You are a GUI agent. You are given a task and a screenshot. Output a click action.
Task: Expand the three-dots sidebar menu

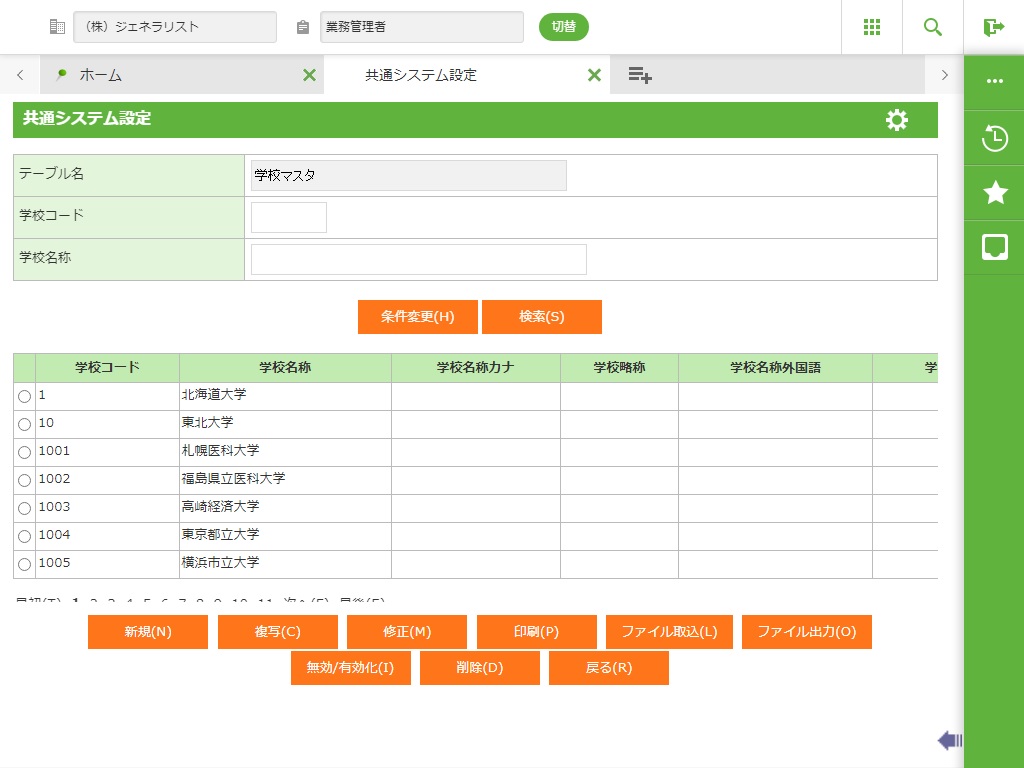(995, 81)
